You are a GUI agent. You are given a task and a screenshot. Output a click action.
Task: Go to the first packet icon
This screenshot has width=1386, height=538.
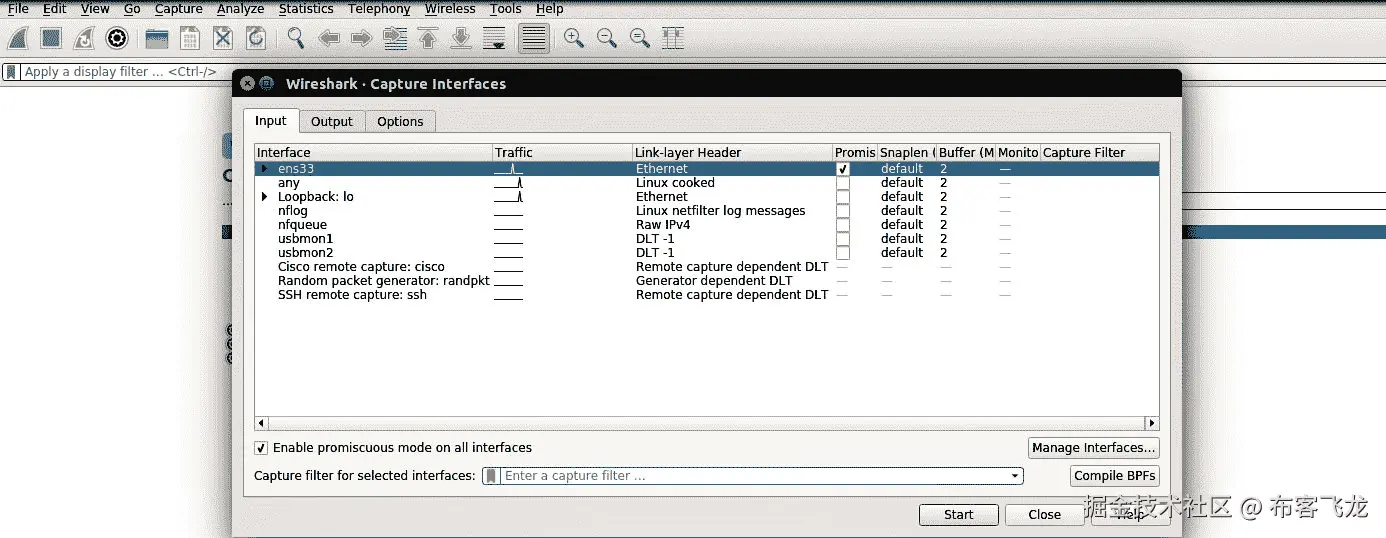pyautogui.click(x=428, y=38)
